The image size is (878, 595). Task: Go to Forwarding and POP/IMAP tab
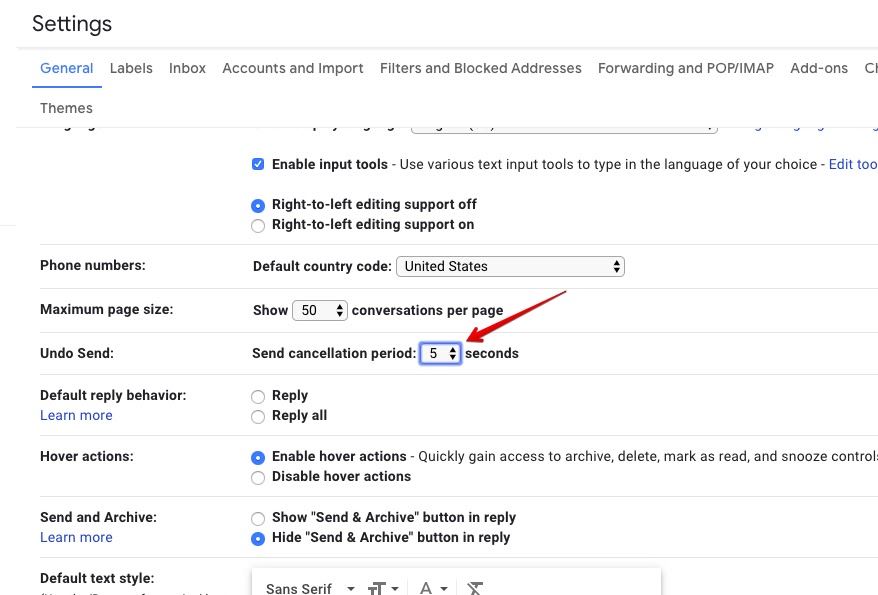(685, 68)
